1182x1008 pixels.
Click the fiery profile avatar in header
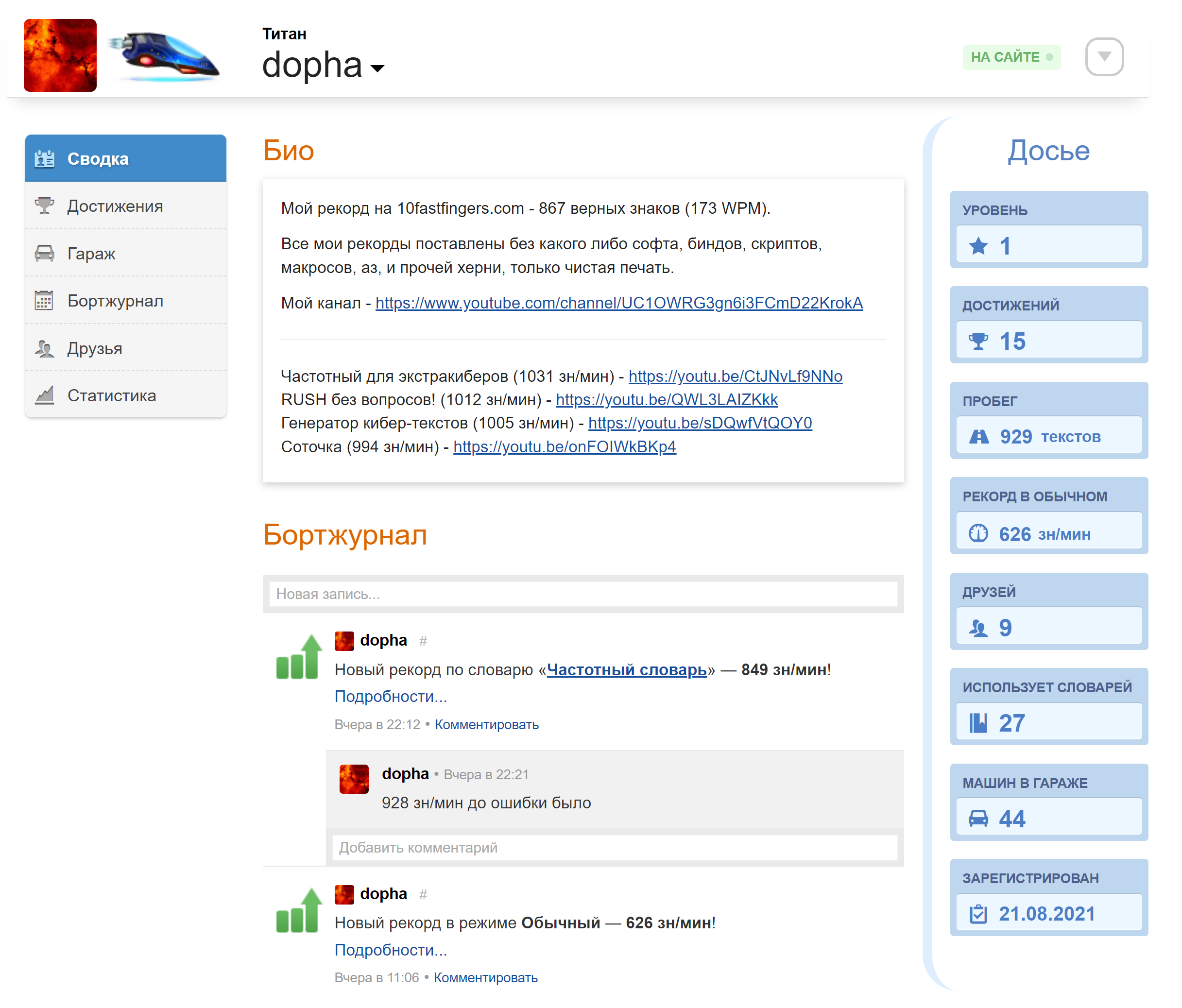60,55
